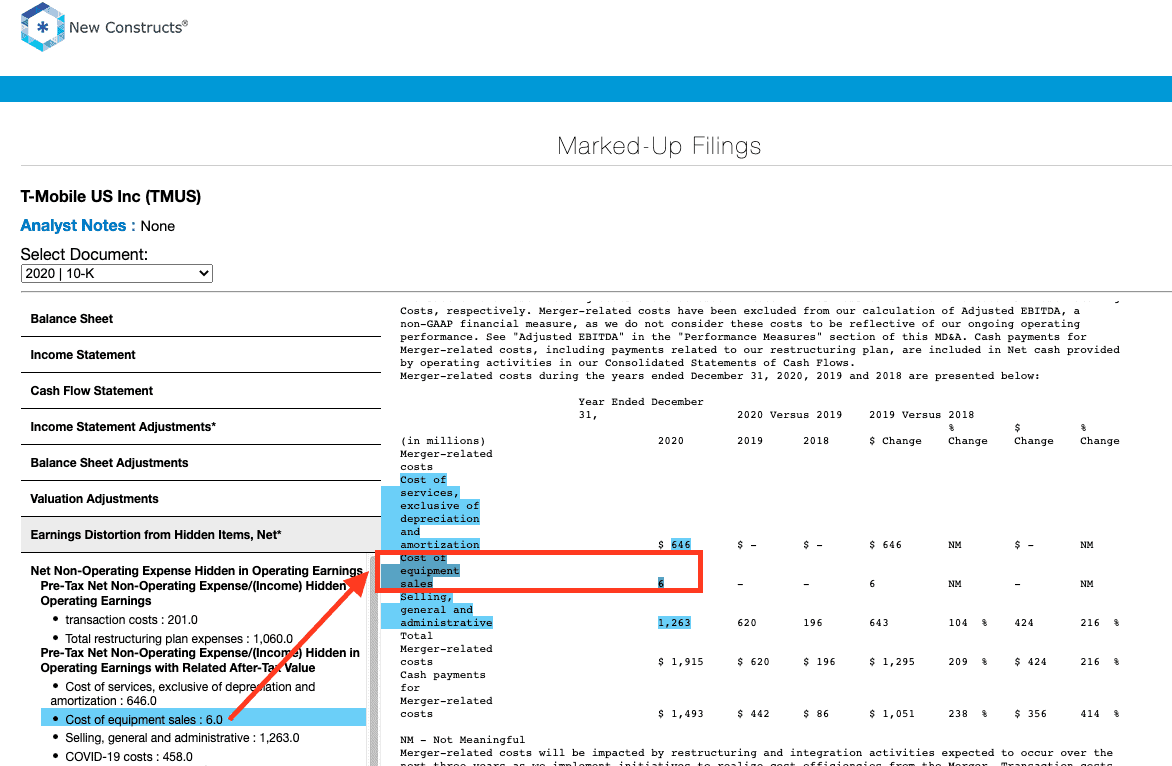Click the 2020 Versus 2019 column header

(x=789, y=415)
